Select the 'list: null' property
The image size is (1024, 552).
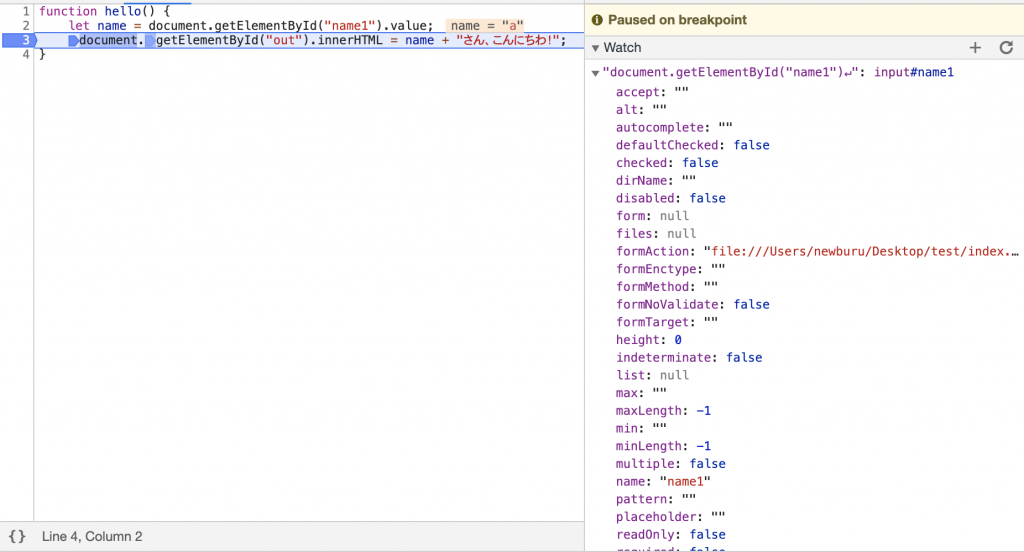coord(652,375)
